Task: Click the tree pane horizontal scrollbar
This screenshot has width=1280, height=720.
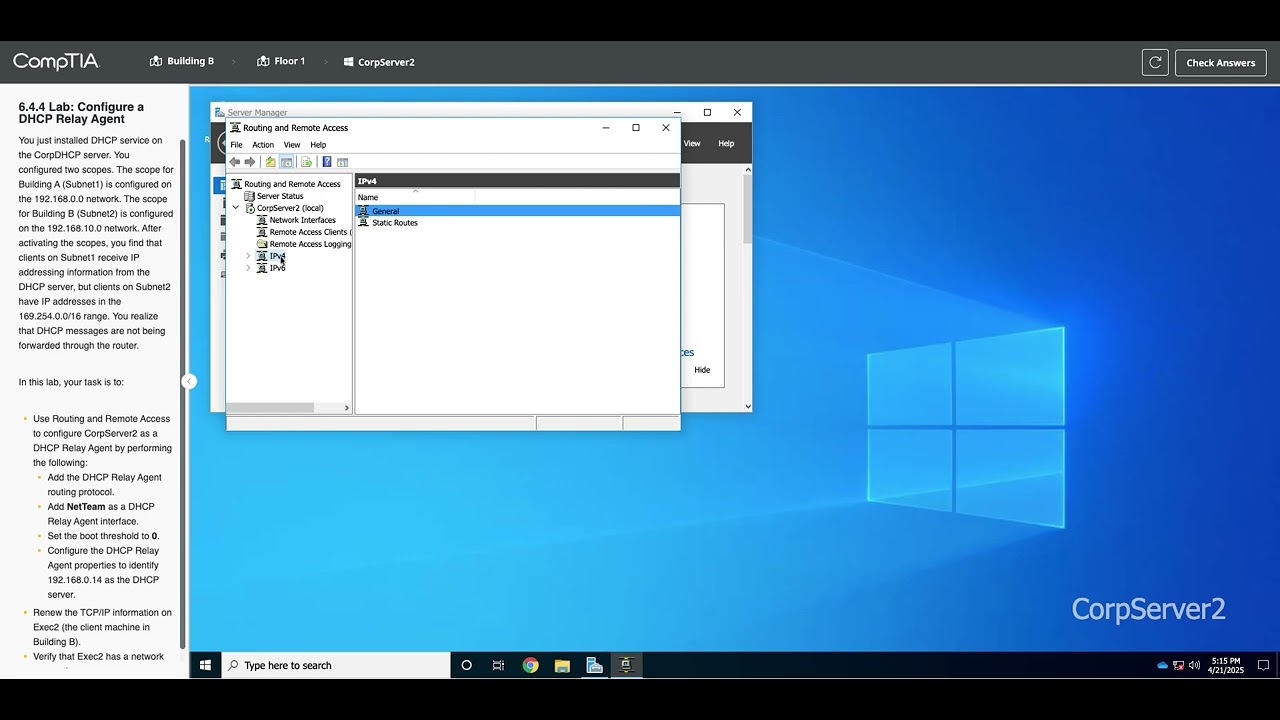Action: coord(270,407)
